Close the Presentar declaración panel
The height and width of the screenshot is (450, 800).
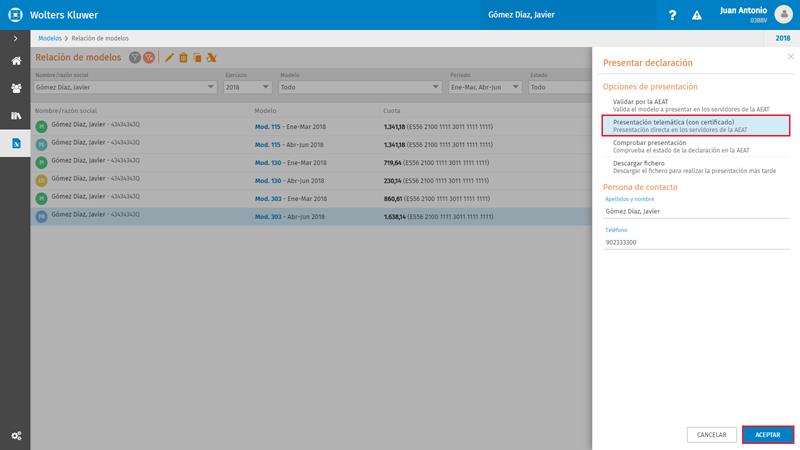(790, 57)
